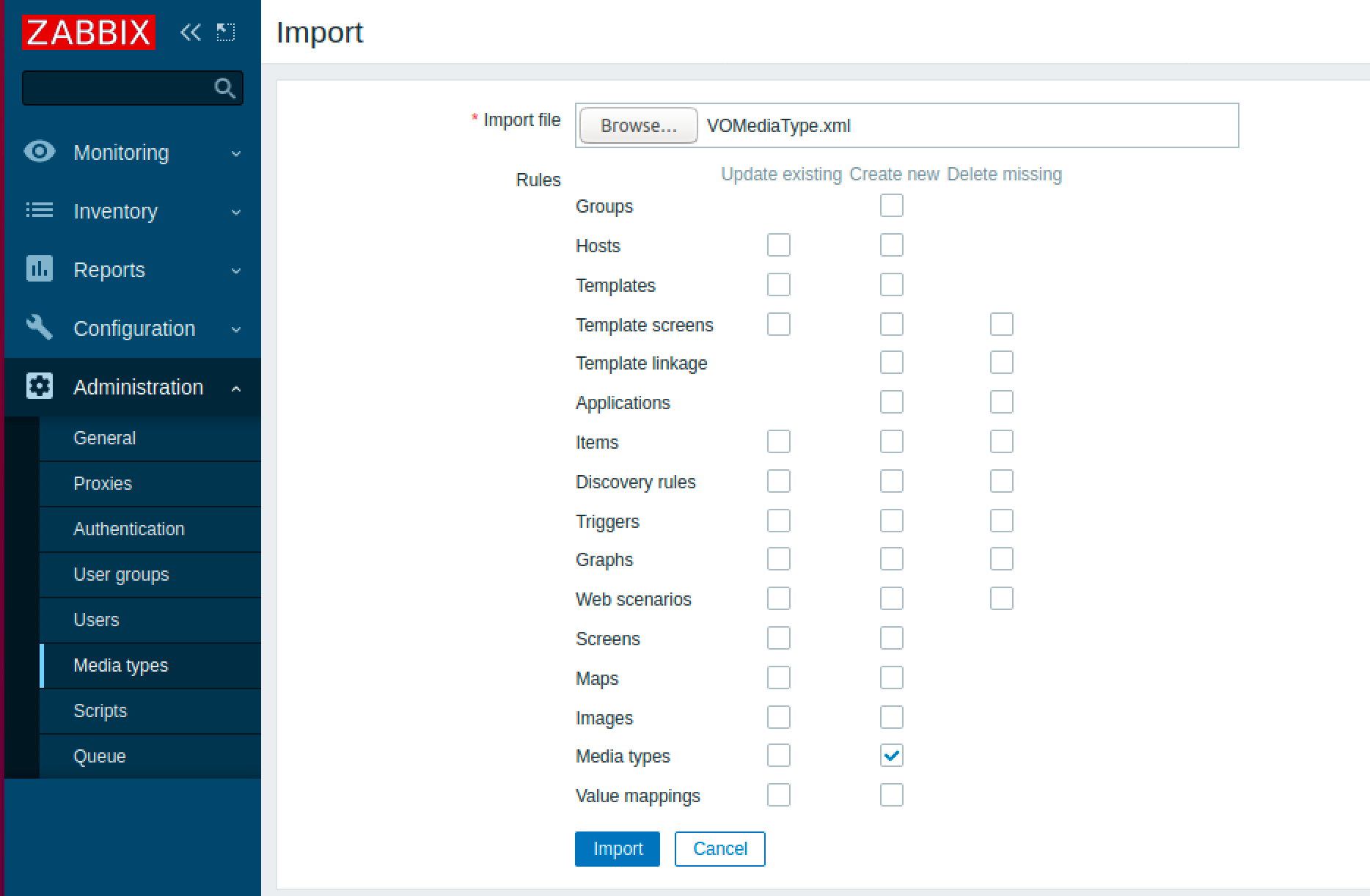Collapse the Administration section chevron
1370x896 pixels.
pyautogui.click(x=235, y=387)
